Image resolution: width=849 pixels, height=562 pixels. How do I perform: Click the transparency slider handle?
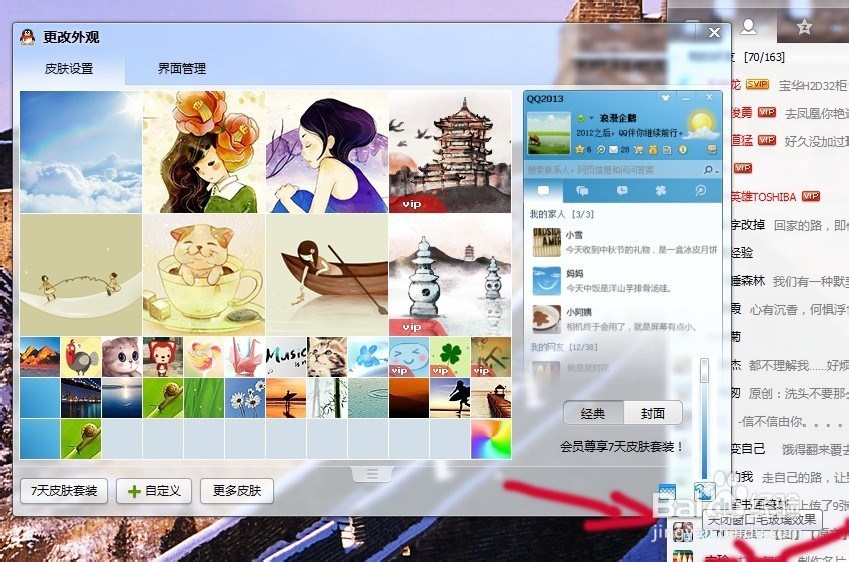click(x=704, y=370)
